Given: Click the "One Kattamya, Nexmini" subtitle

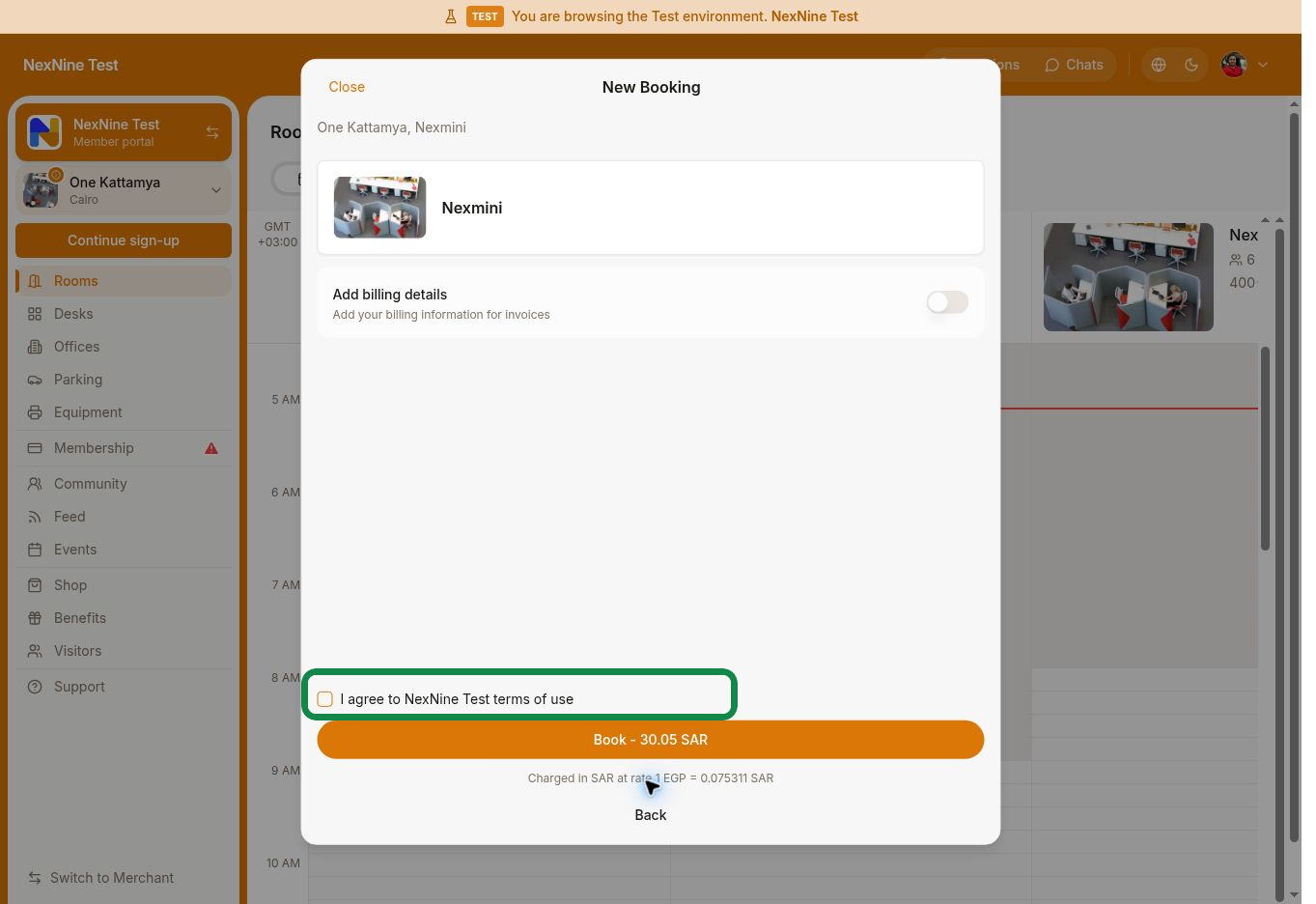Looking at the screenshot, I should pyautogui.click(x=392, y=127).
